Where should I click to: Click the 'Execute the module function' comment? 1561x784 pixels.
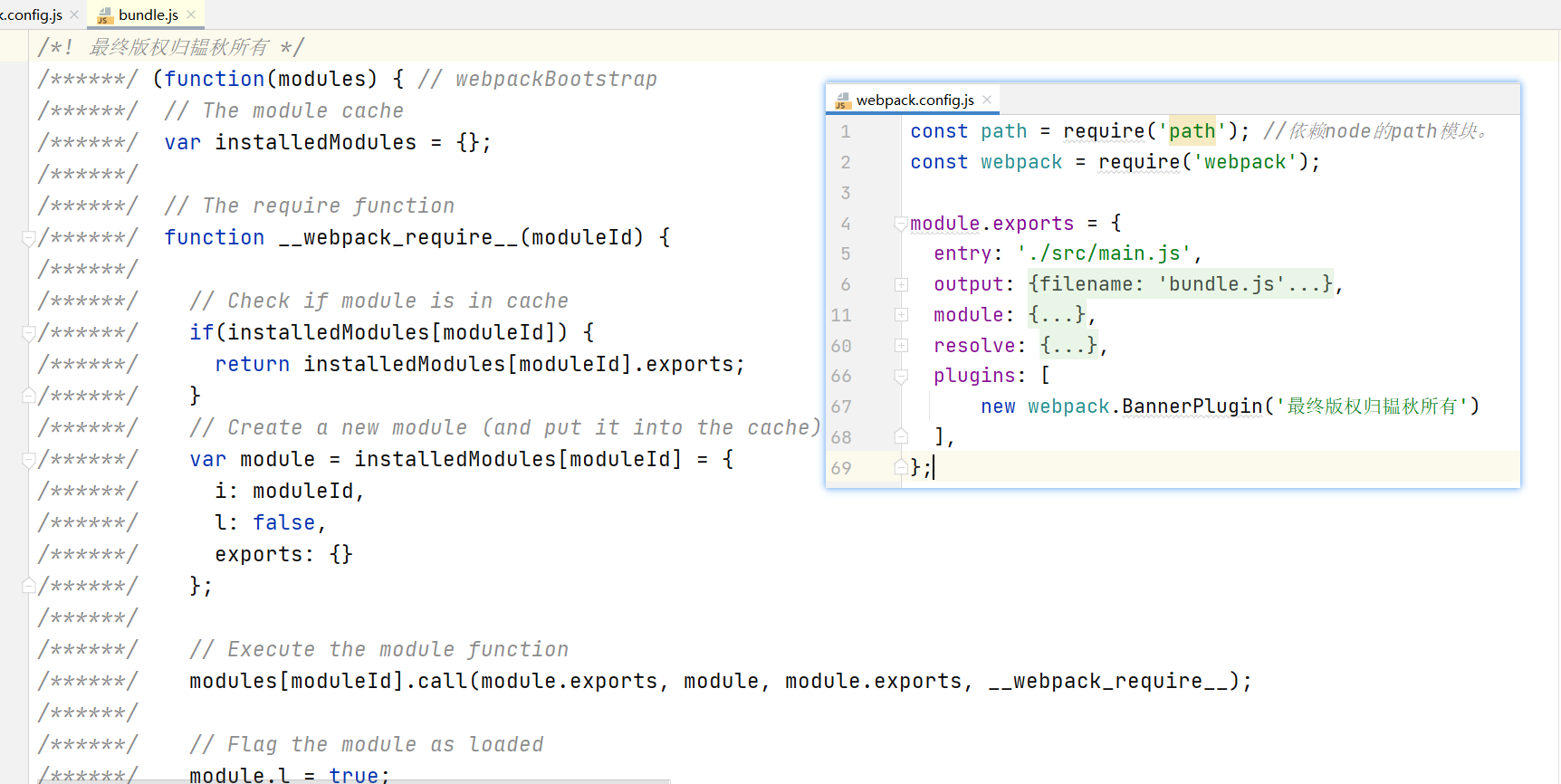tap(379, 649)
